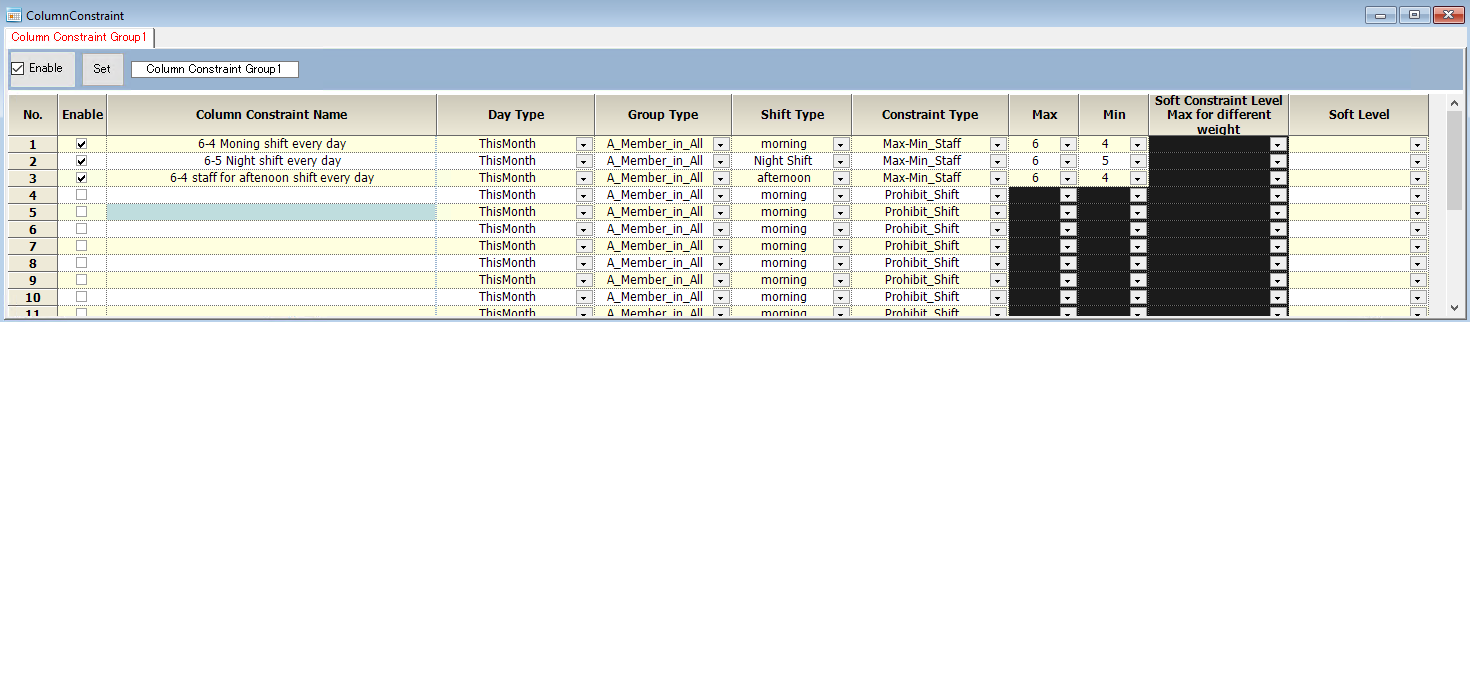Check the Enable box in row 9
The image size is (1470, 692).
pos(82,280)
